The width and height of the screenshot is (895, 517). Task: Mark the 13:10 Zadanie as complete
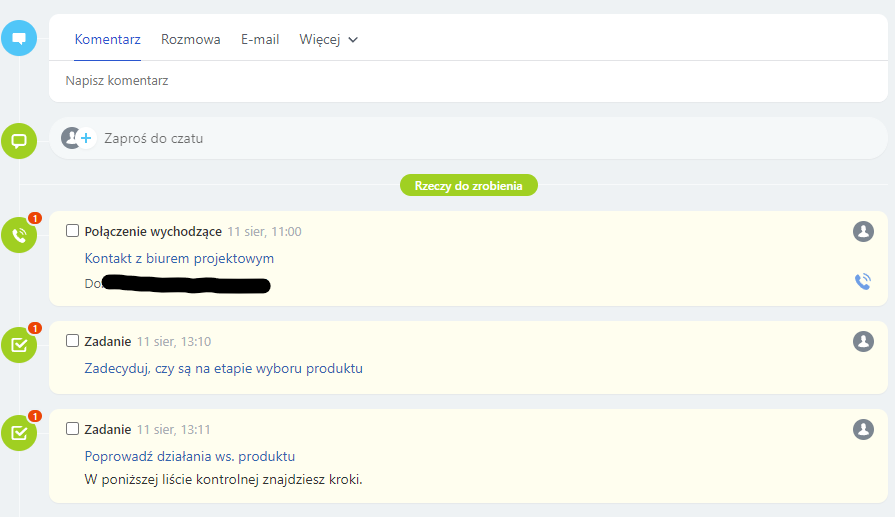(72, 341)
